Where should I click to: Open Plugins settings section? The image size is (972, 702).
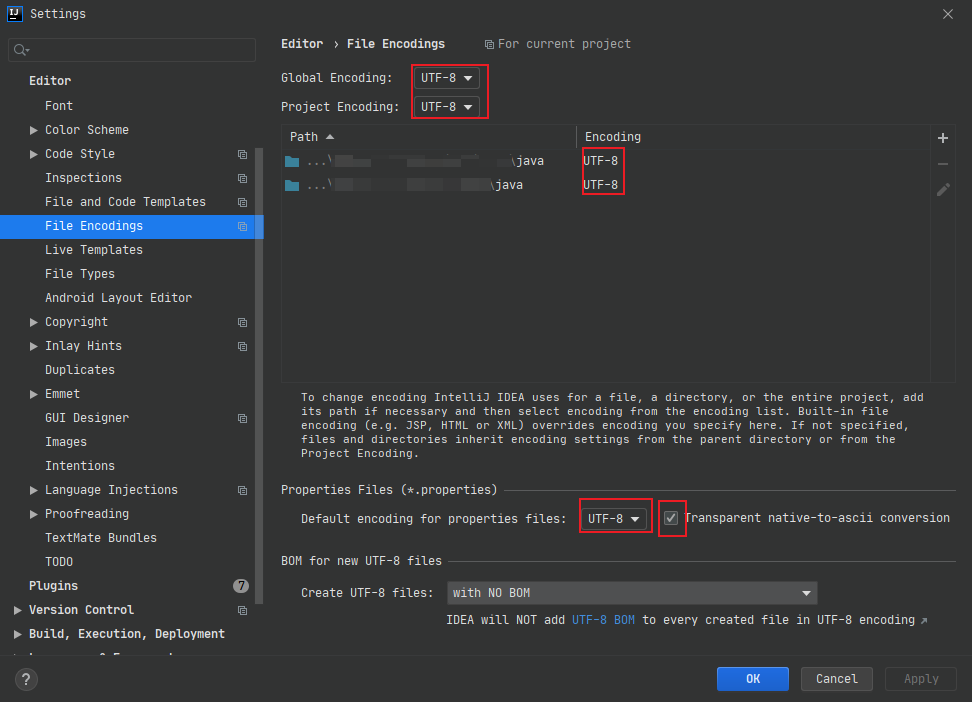53,586
